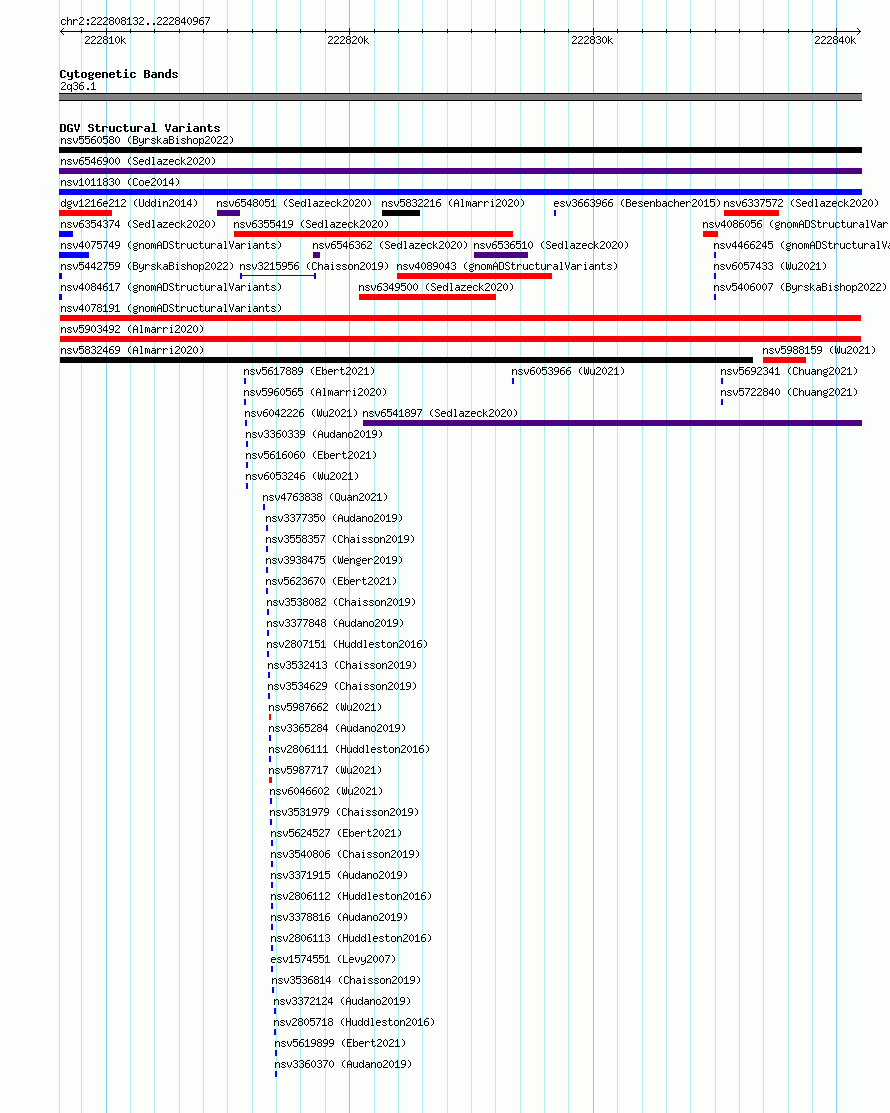Open nsv5692341 (Chuang2021) label

(x=789, y=371)
